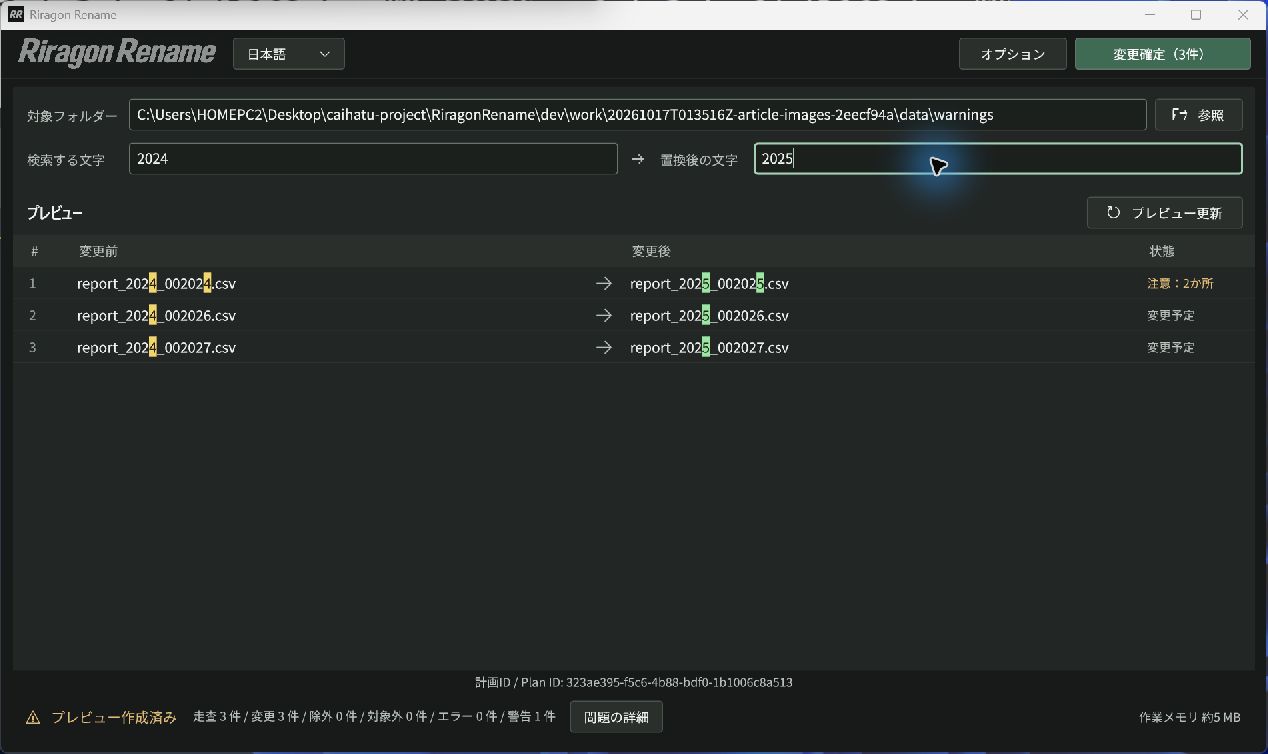This screenshot has width=1268, height=754.
Task: Open the 日本語 language dropdown
Action: coord(289,54)
